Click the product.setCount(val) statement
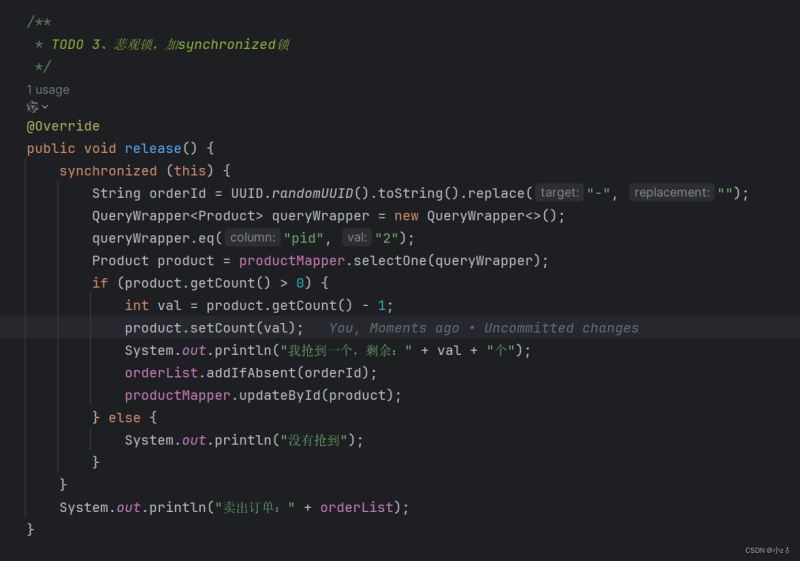Viewport: 800px width, 561px height. pos(214,328)
